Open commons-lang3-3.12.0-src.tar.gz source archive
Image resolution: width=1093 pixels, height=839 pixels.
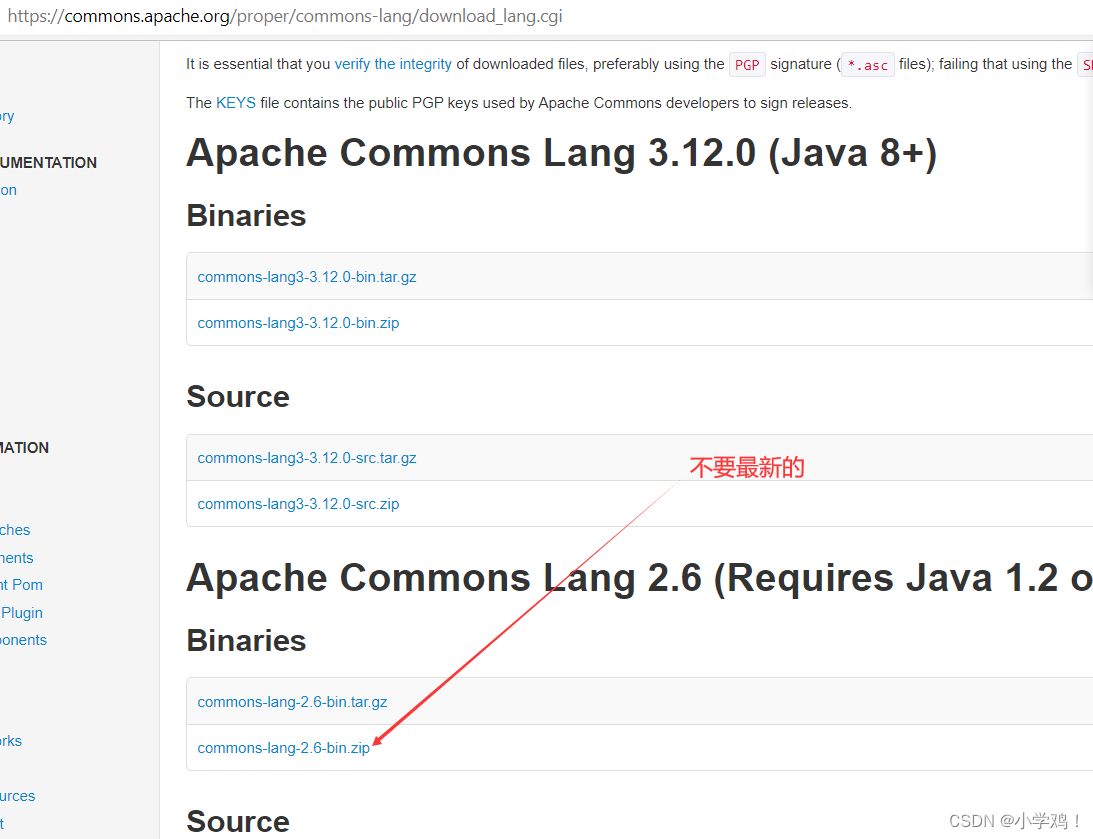(307, 458)
